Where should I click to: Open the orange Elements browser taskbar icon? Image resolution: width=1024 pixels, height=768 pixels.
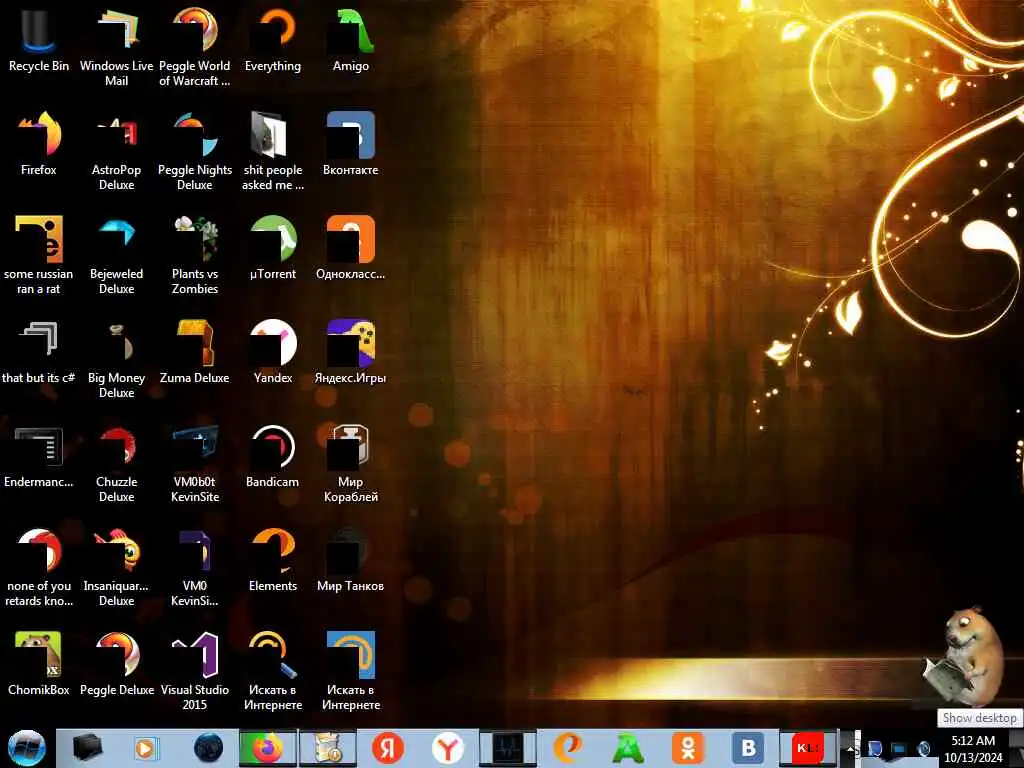tap(568, 748)
